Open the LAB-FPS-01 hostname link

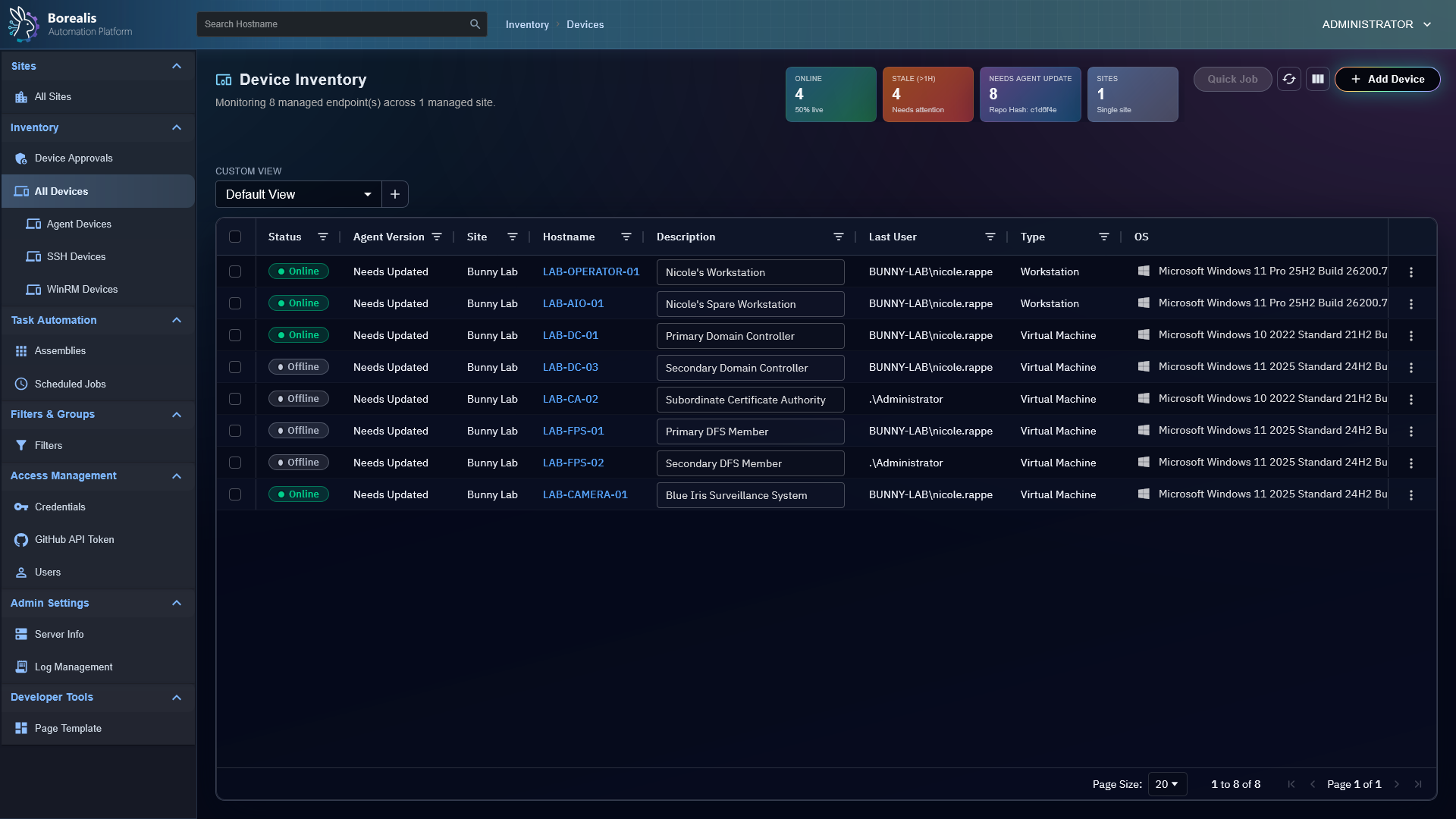coord(573,431)
